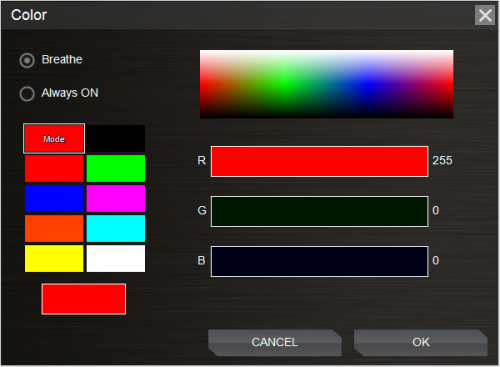Click the CANCEL button

tap(275, 342)
